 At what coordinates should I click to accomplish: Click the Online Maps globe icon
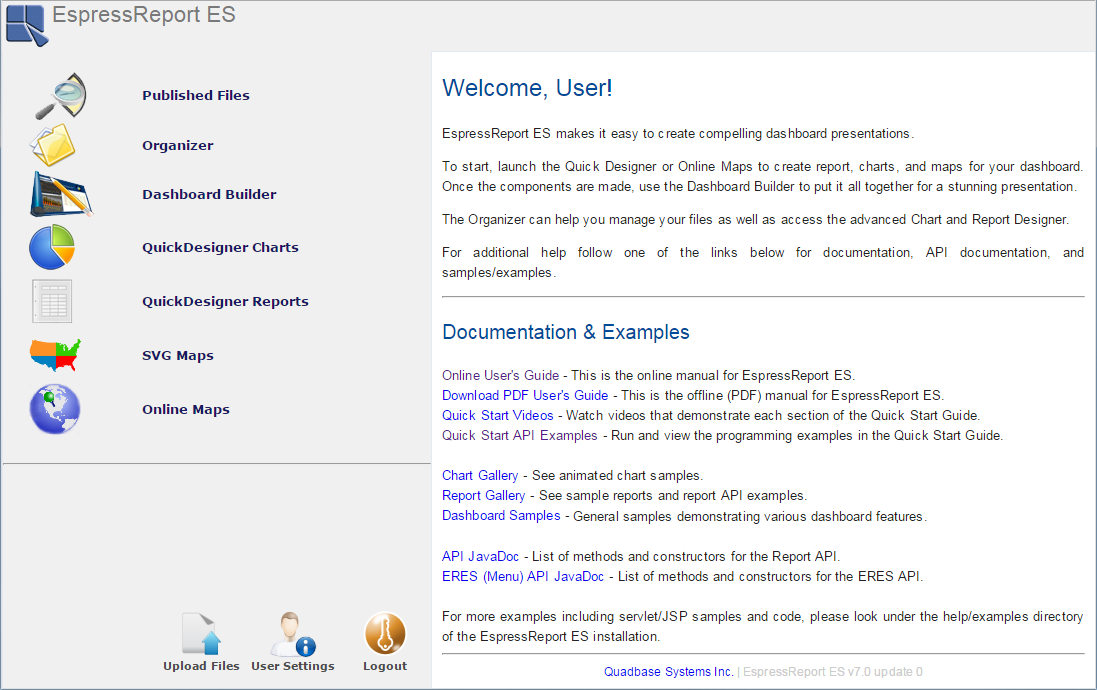tap(55, 409)
